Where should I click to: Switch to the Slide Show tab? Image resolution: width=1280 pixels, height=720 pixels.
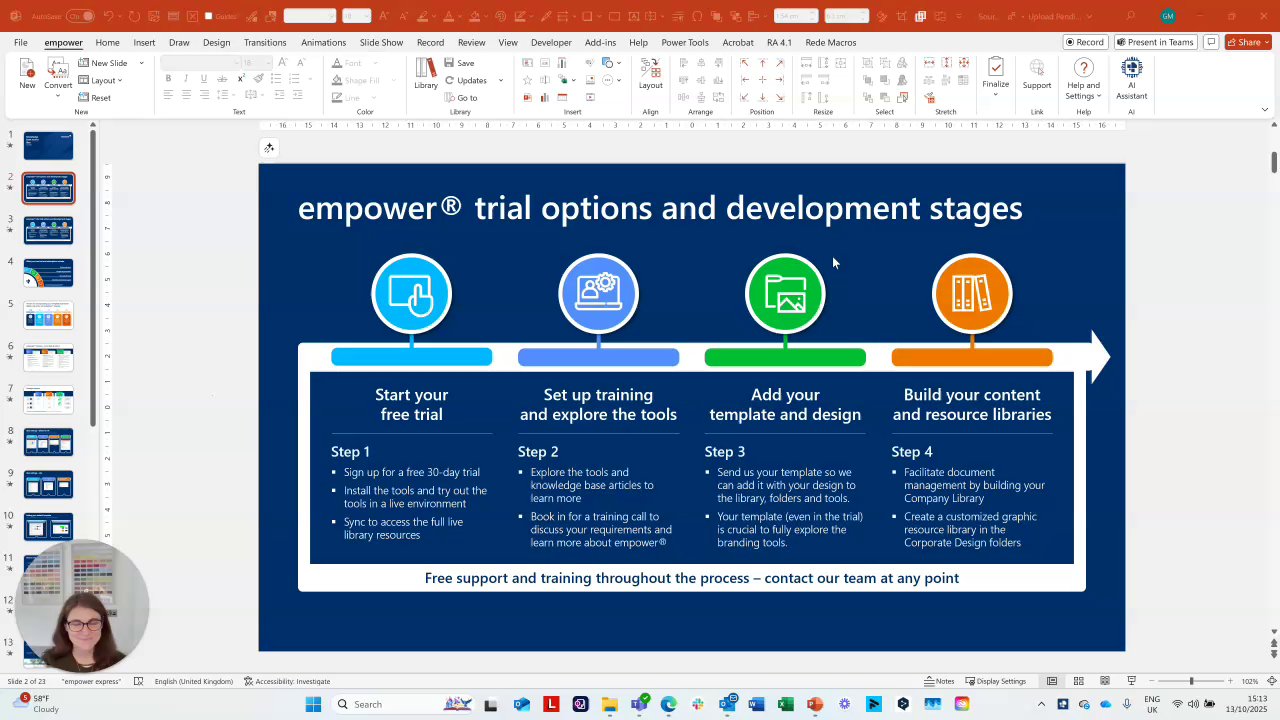tap(381, 42)
